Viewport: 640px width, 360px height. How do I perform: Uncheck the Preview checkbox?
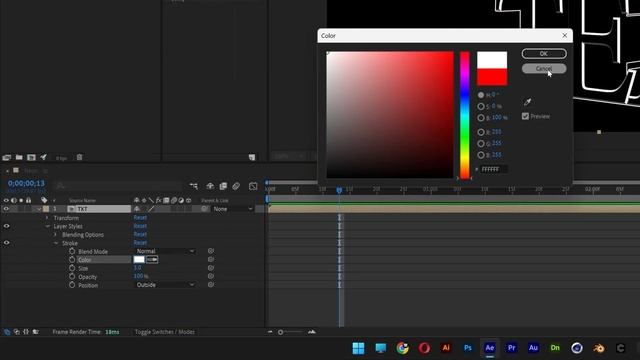[x=525, y=116]
